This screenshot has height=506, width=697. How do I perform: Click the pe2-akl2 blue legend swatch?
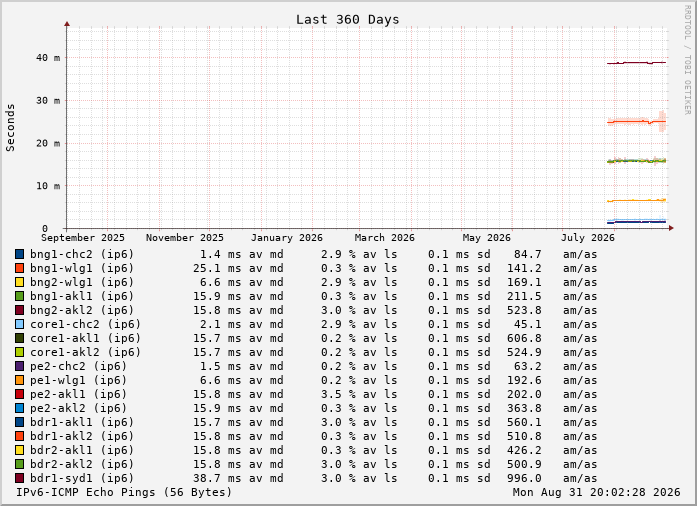click(20, 408)
